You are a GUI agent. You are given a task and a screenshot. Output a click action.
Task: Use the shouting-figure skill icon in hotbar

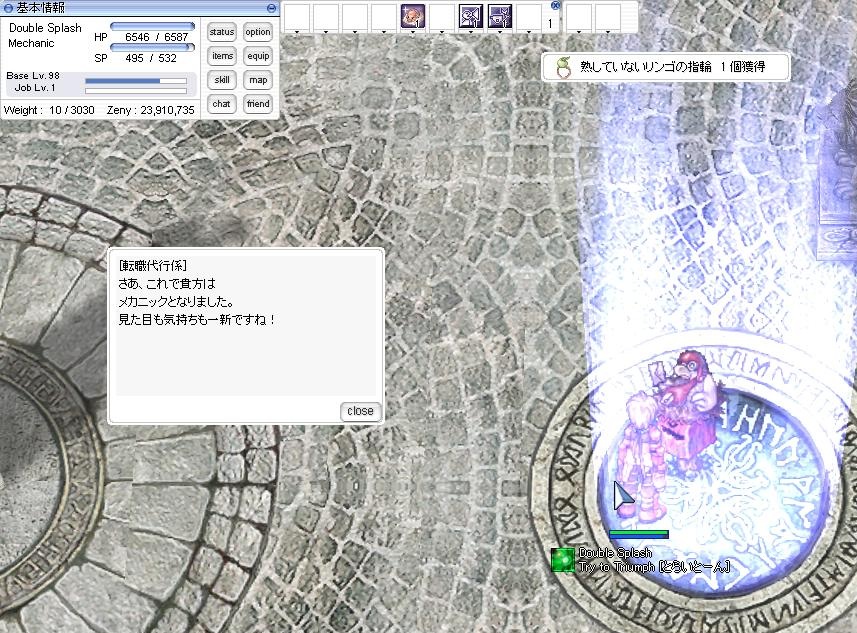pyautogui.click(x=471, y=16)
